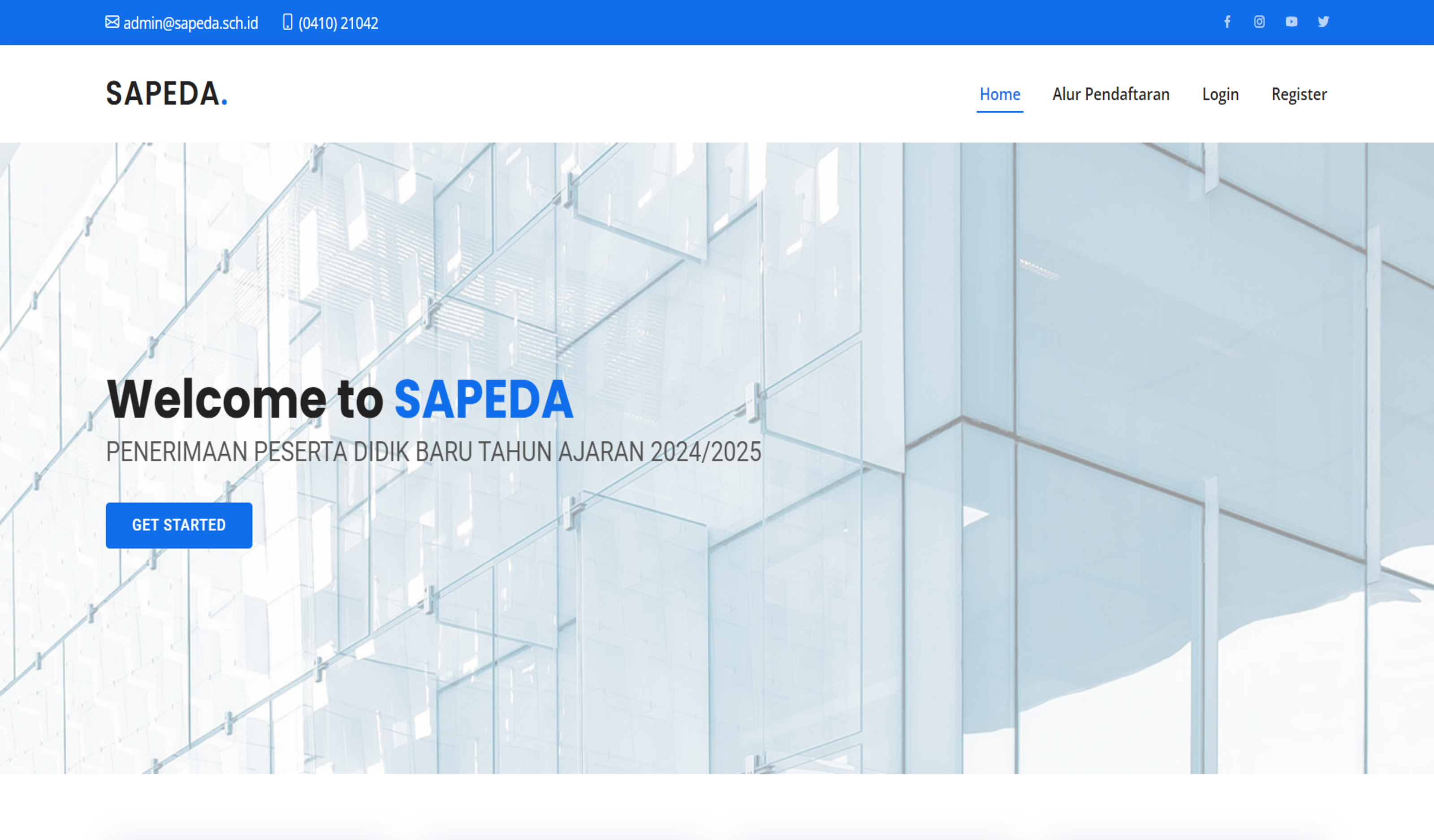Click the black 'Welcome to' heading text
The image size is (1434, 840).
click(x=245, y=400)
